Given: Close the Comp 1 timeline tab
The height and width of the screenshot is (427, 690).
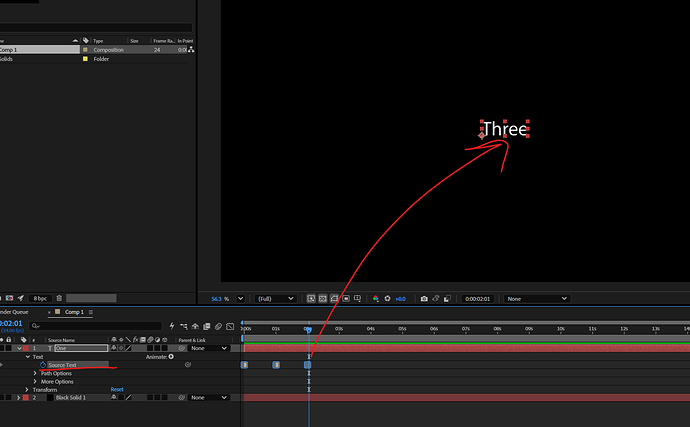Looking at the screenshot, I should coord(49,312).
